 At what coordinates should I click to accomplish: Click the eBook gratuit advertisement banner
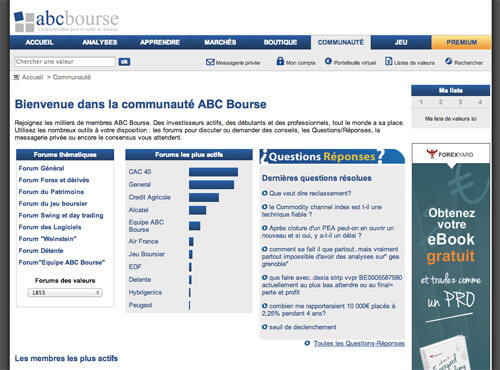click(x=451, y=256)
